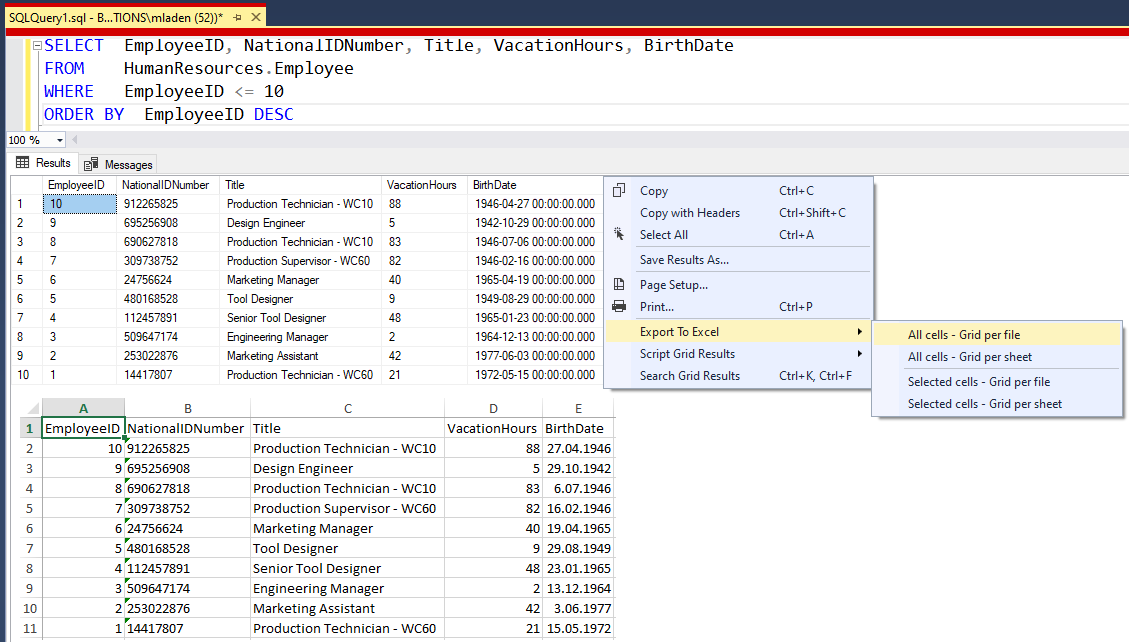The height and width of the screenshot is (642, 1129).
Task: Click results cell 912265825
Action: pyautogui.click(x=168, y=204)
